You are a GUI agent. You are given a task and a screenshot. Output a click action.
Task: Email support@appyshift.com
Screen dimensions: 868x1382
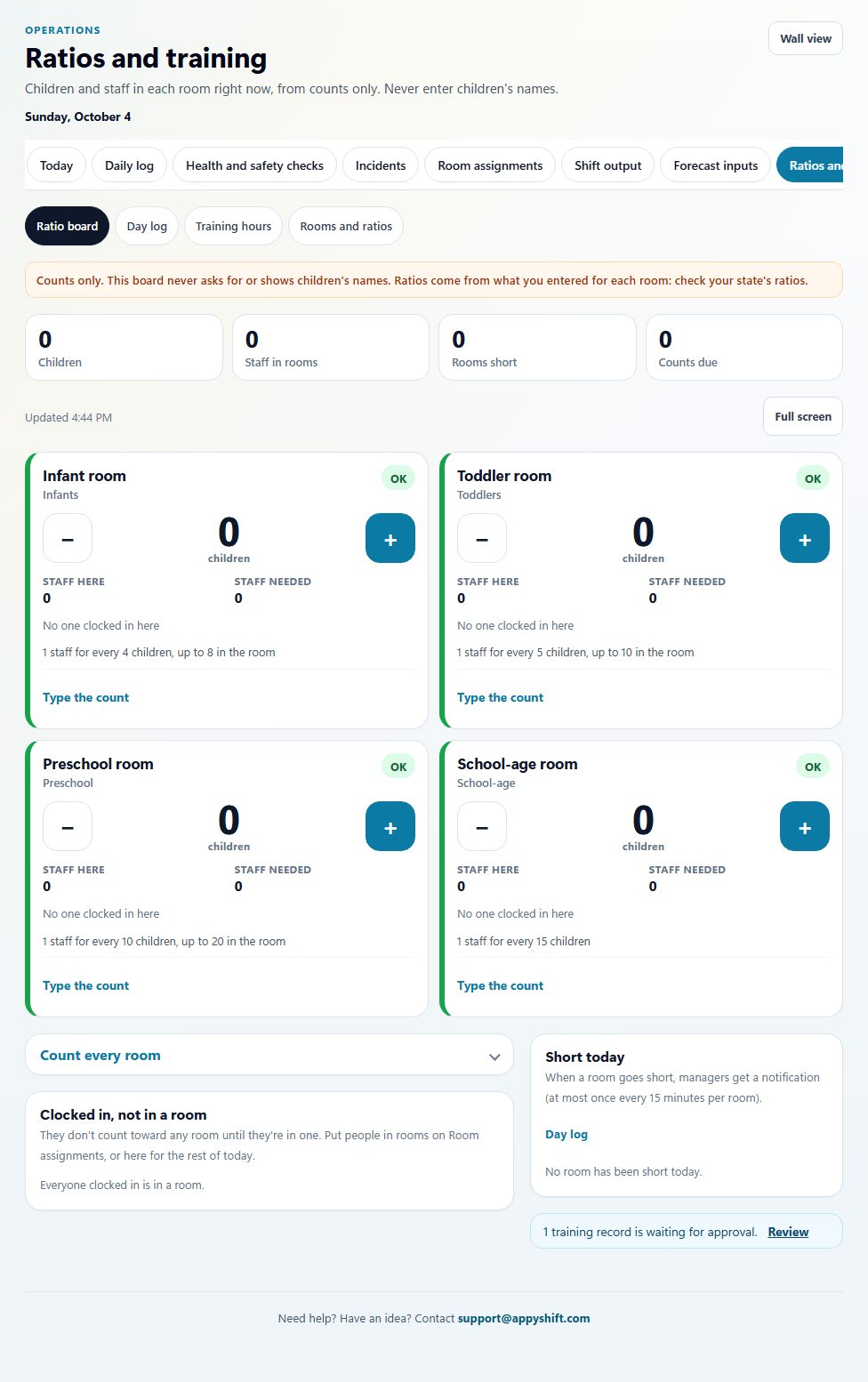524,1318
